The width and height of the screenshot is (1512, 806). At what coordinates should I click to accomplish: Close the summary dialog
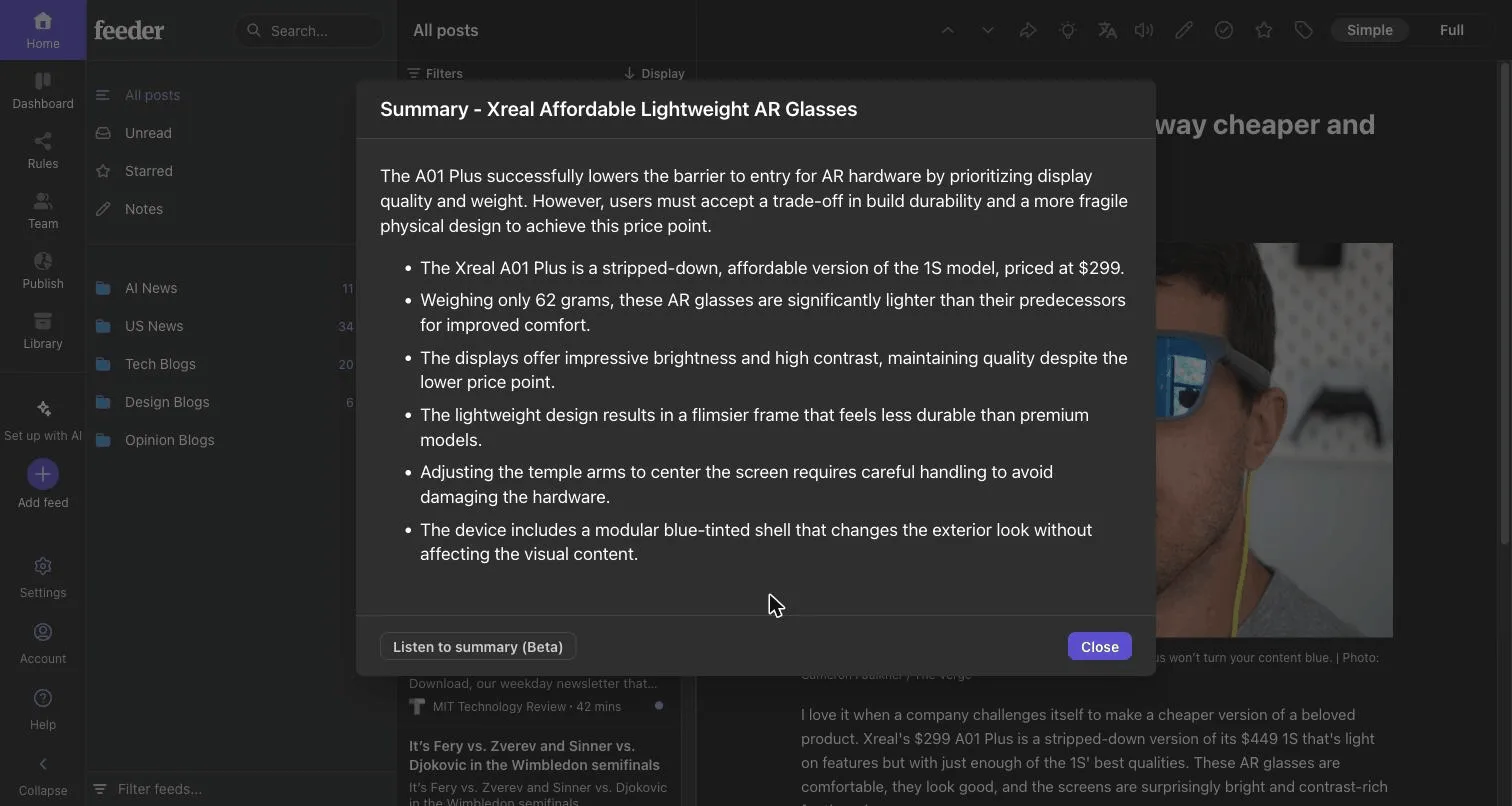coord(1099,647)
